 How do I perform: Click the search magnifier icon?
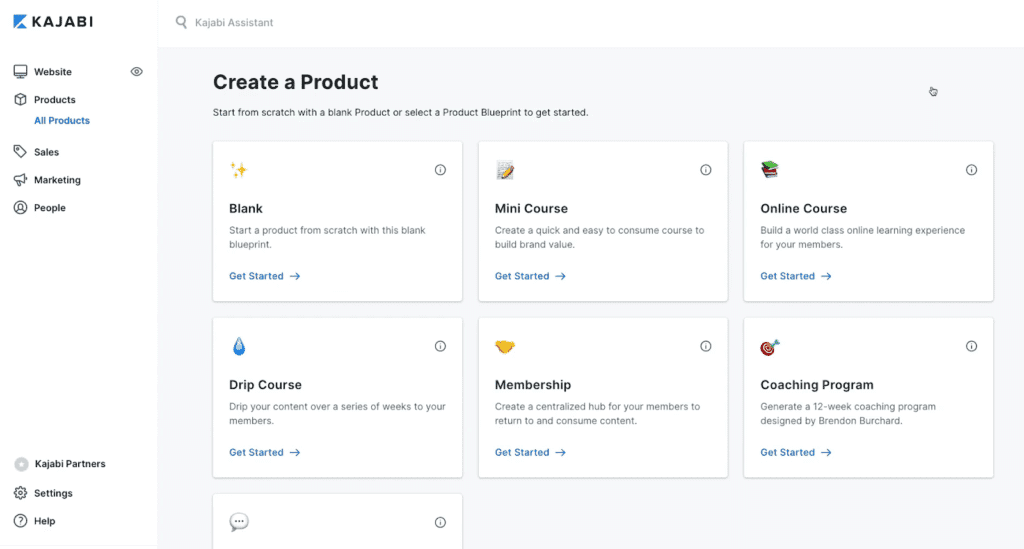(x=181, y=22)
